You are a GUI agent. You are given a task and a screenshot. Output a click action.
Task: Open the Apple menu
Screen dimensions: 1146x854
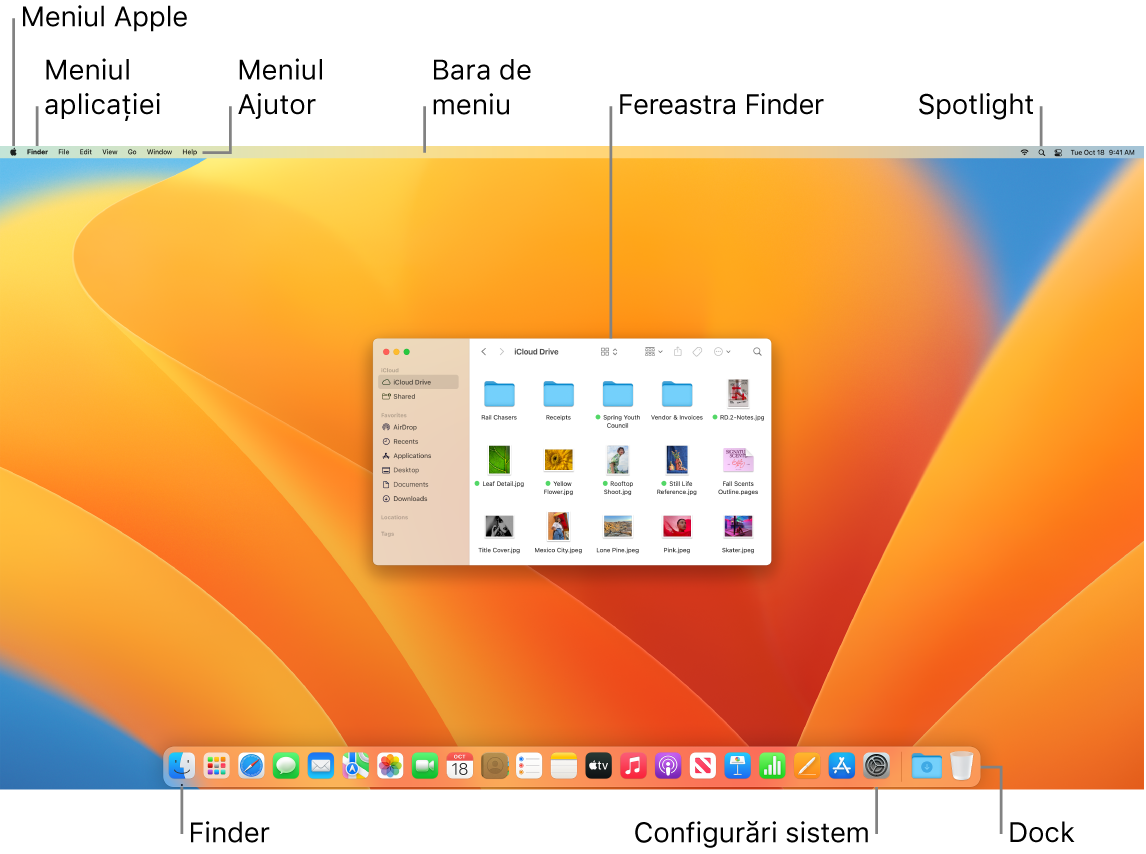(13, 151)
